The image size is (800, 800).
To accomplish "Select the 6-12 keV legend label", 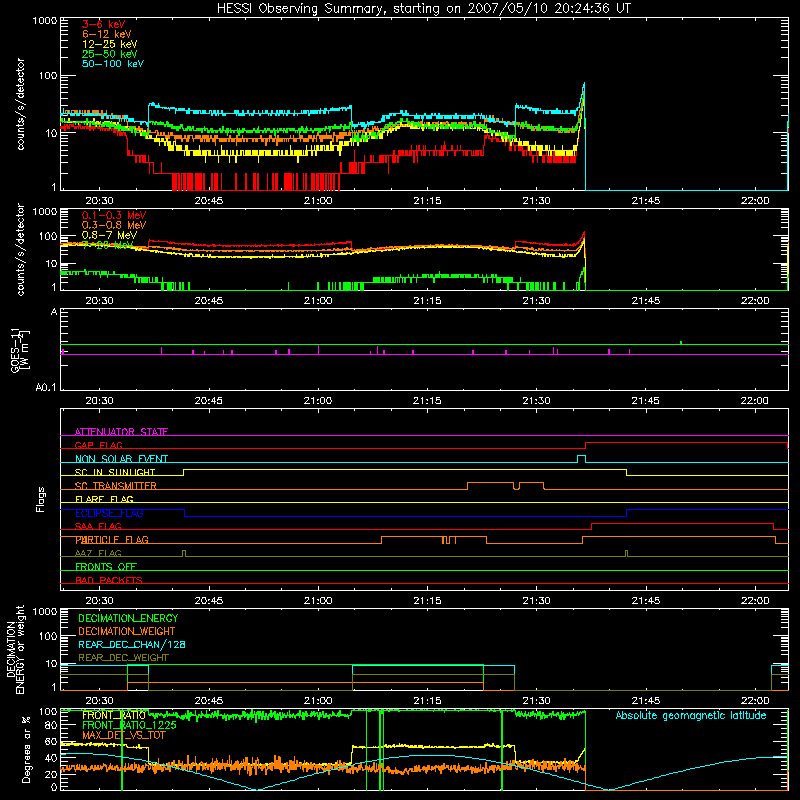I will pyautogui.click(x=107, y=34).
